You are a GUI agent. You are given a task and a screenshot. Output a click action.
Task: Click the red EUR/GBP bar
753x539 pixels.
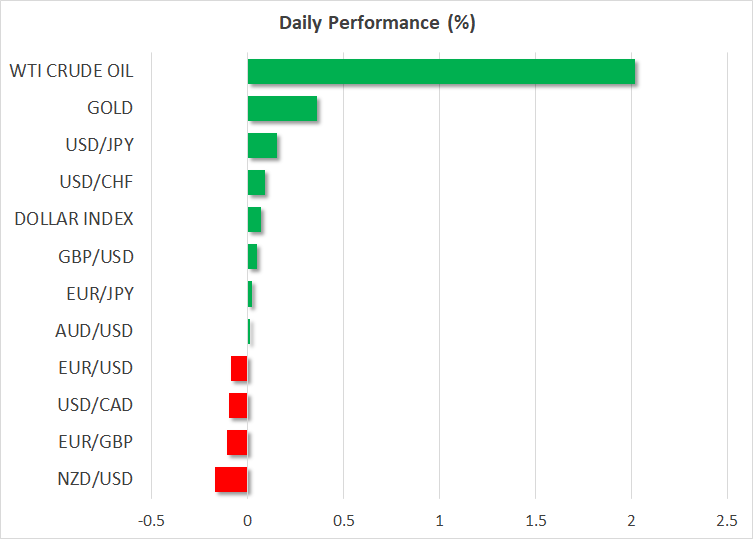[237, 442]
